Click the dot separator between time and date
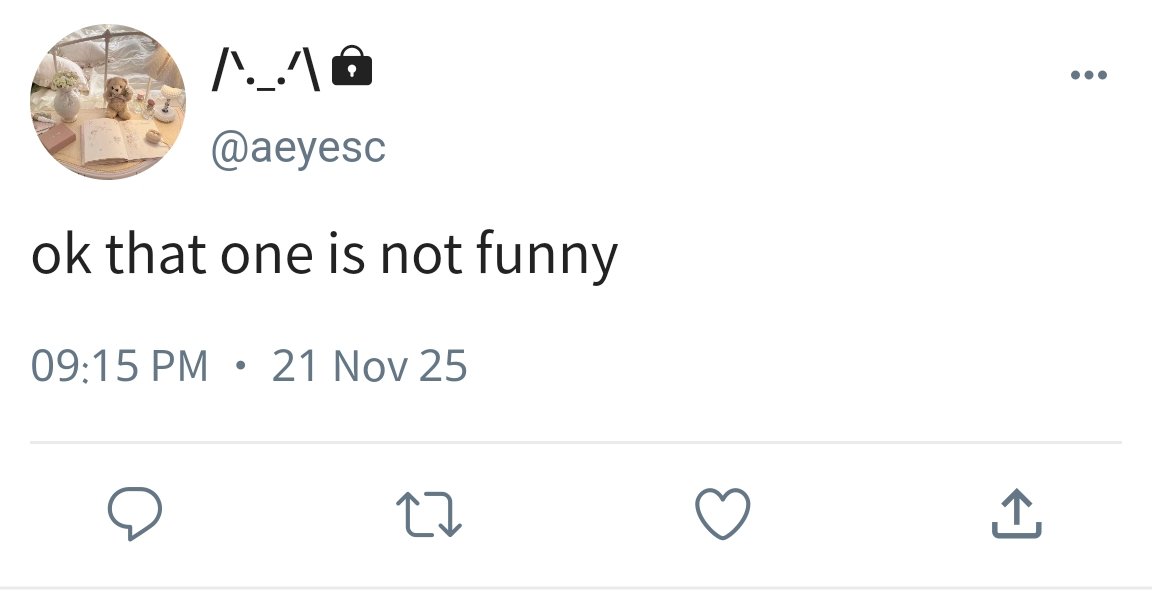This screenshot has width=1152, height=606. pyautogui.click(x=240, y=365)
